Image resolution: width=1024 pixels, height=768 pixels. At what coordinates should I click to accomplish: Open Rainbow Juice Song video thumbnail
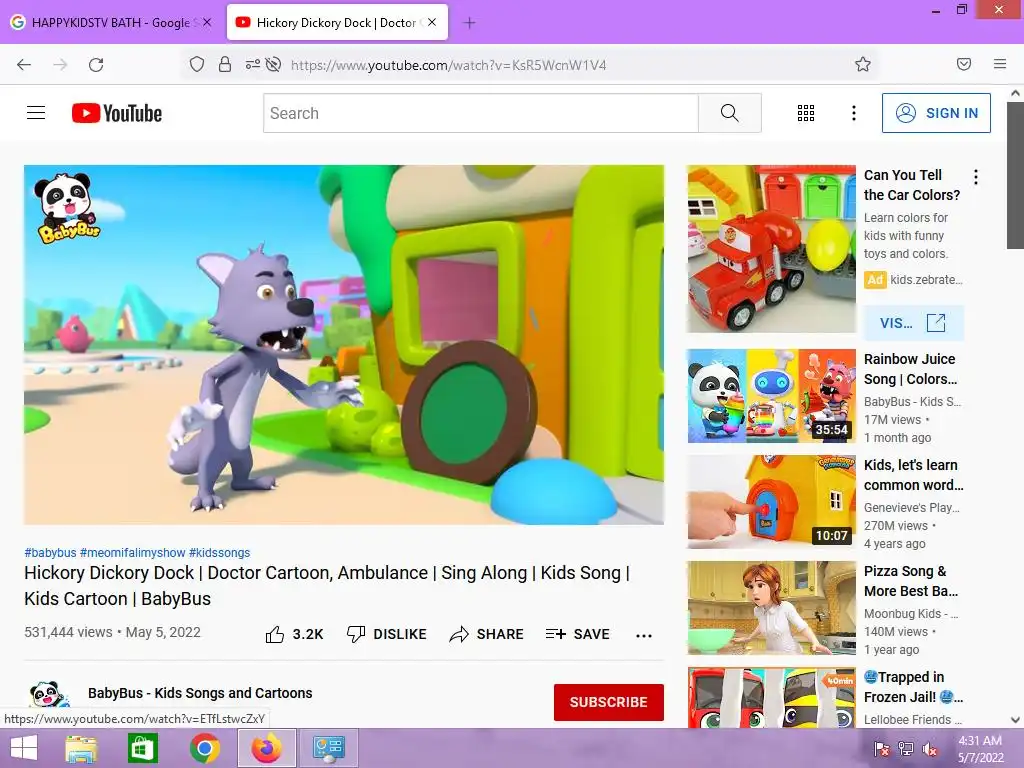[x=771, y=396]
